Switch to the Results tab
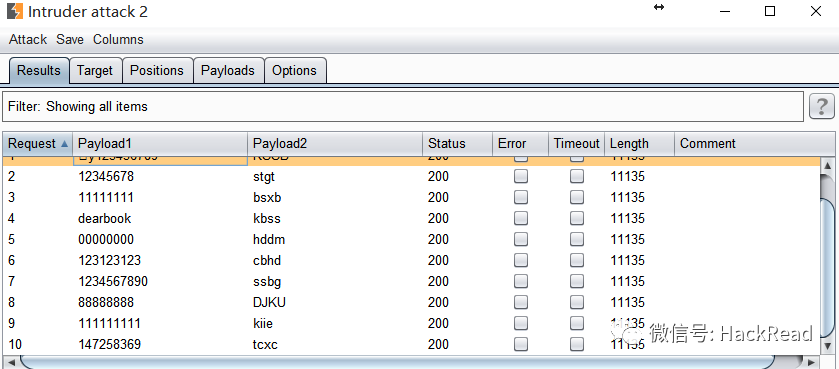This screenshot has width=839, height=369. coord(39,71)
